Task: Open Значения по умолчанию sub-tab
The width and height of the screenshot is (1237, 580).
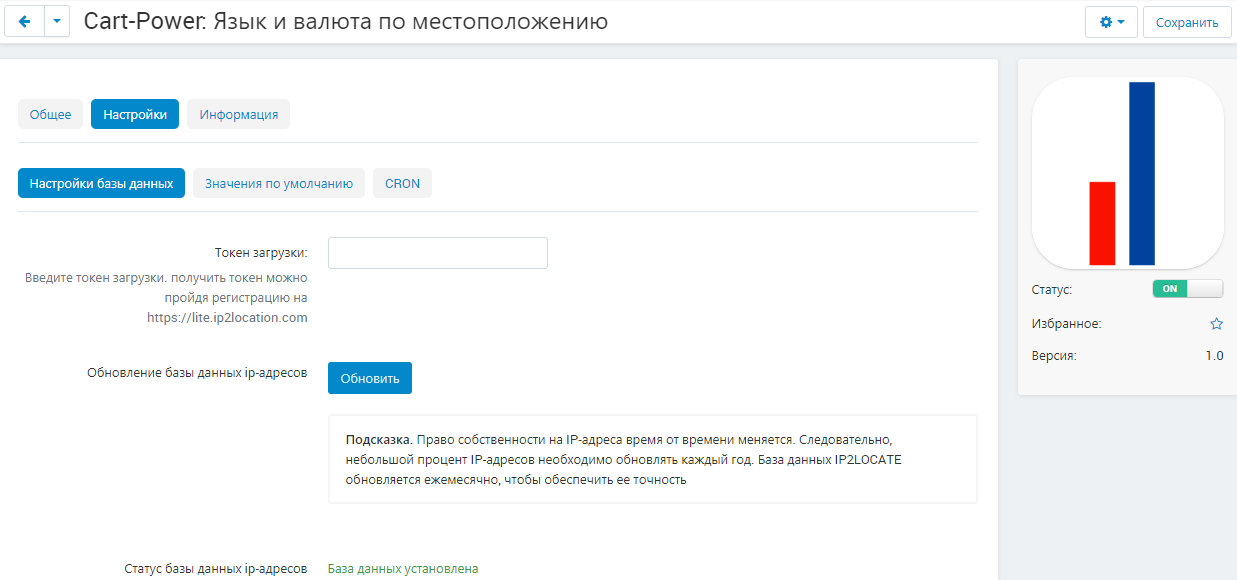Action: 278,183
